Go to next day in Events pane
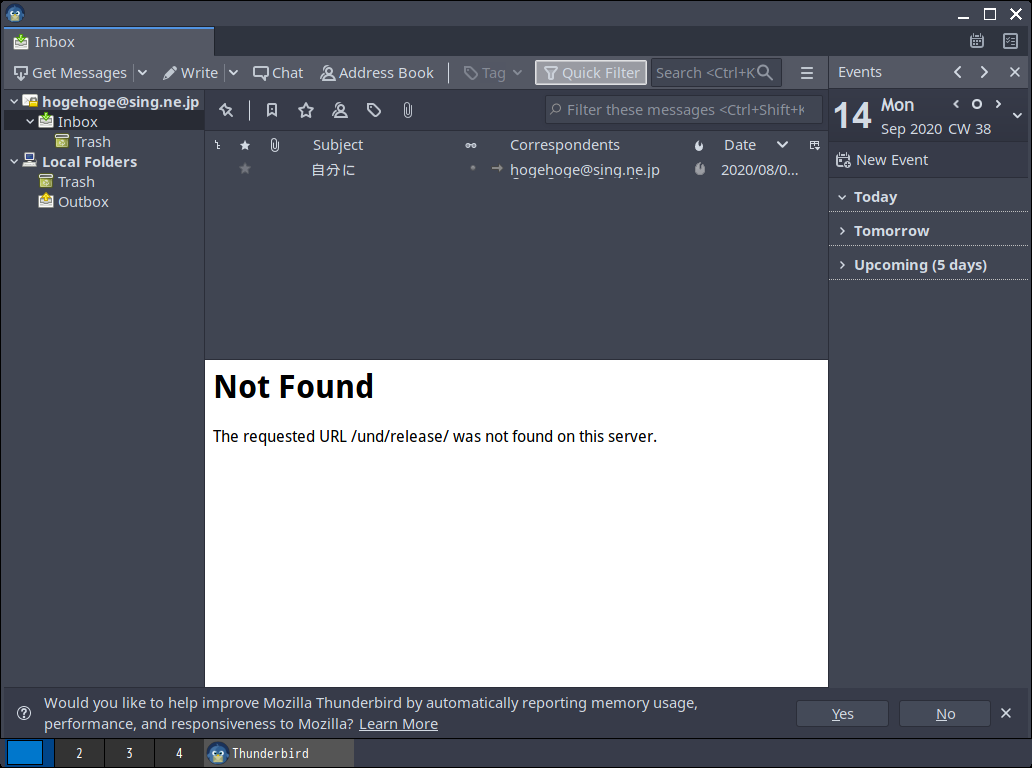 pos(998,104)
